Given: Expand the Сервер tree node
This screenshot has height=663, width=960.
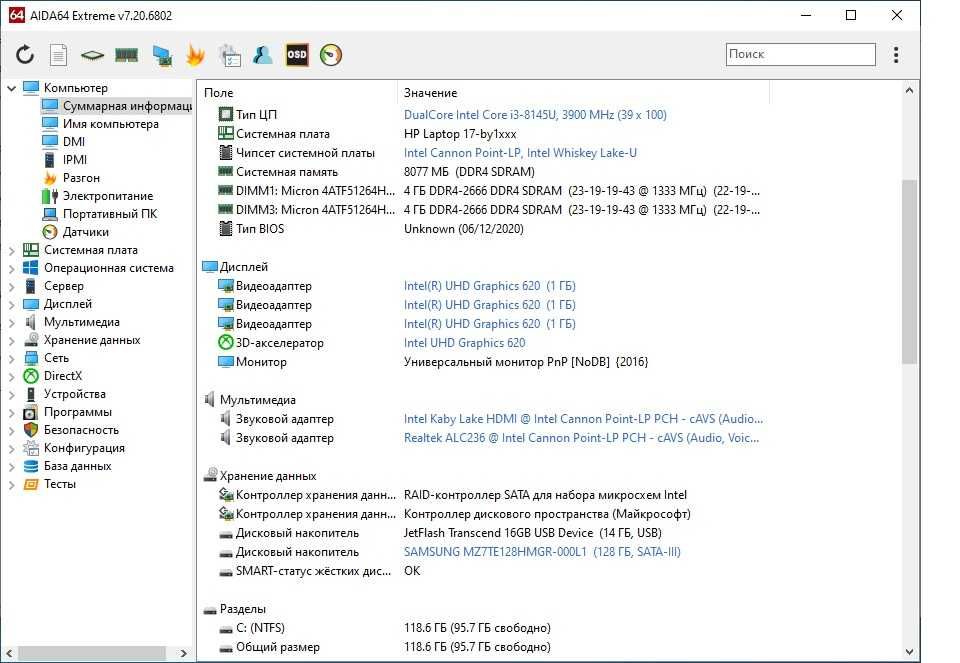Looking at the screenshot, I should click(11, 287).
